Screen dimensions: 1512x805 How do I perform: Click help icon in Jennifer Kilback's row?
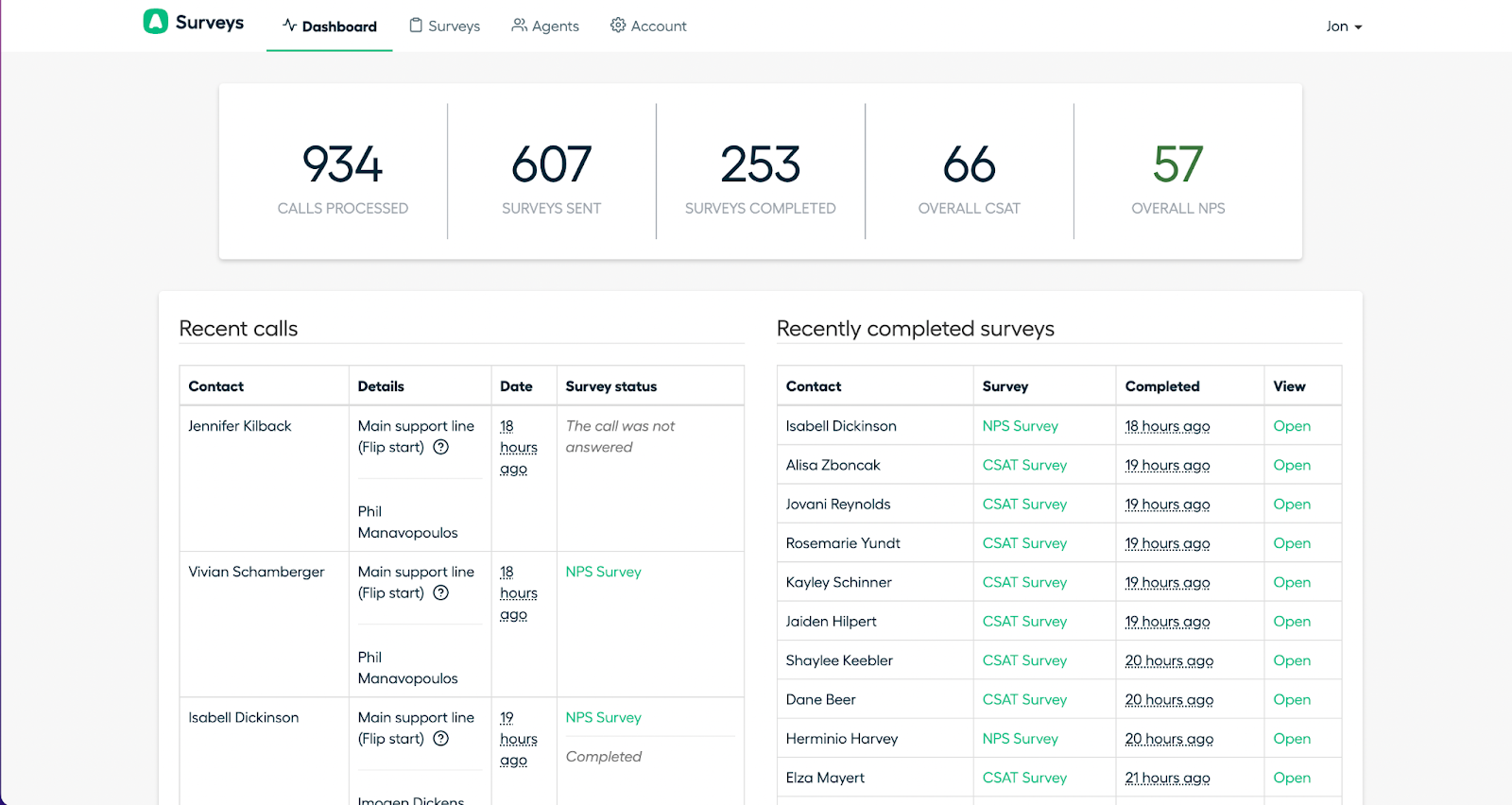pyautogui.click(x=440, y=448)
